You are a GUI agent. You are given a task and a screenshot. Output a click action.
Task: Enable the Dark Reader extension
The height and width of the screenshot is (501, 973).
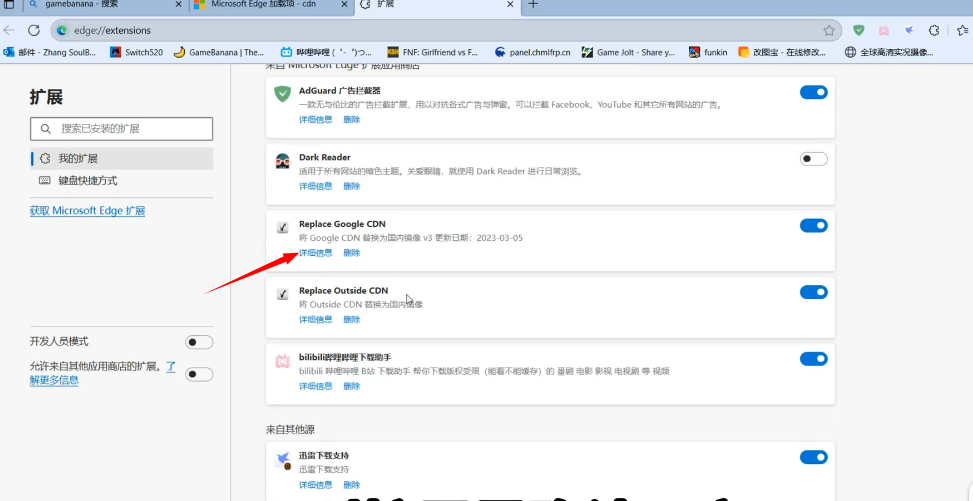point(814,159)
